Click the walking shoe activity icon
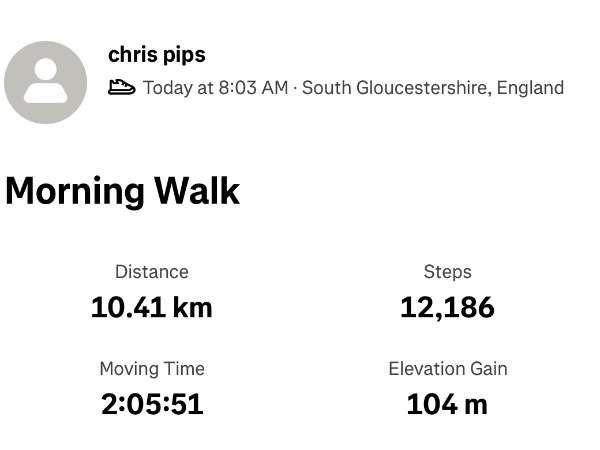 pyautogui.click(x=121, y=87)
